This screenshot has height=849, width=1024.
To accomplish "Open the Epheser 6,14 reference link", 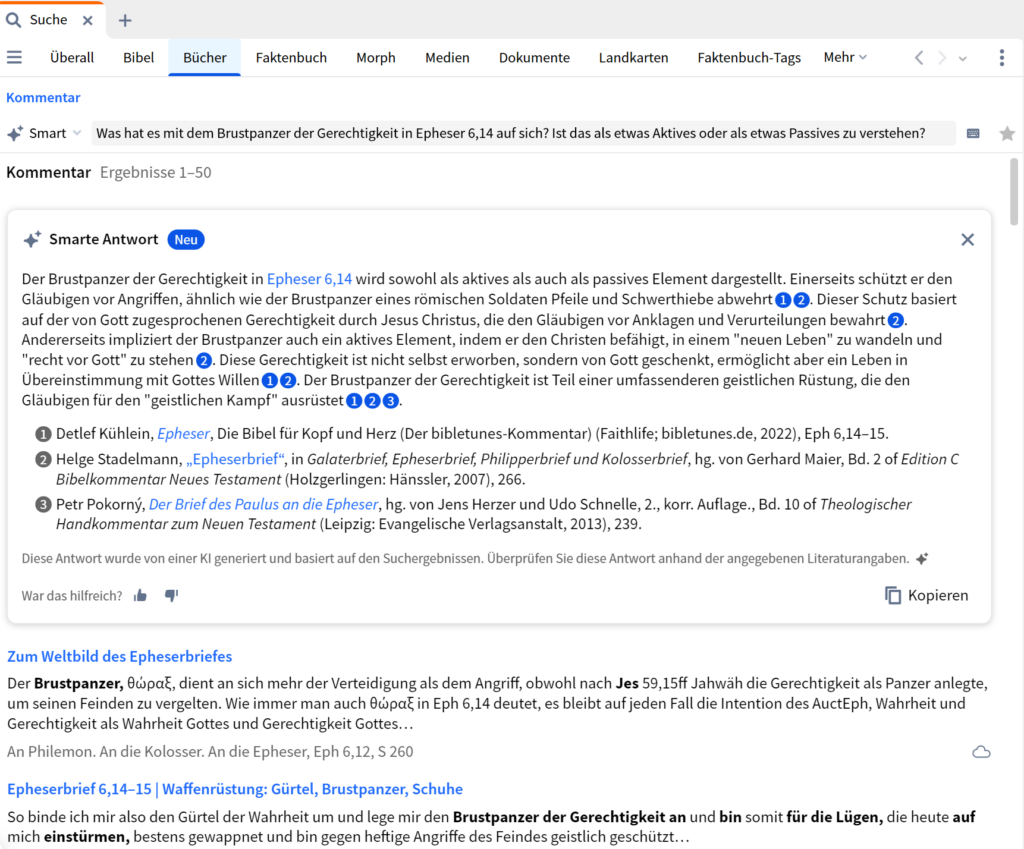I will pyautogui.click(x=310, y=279).
